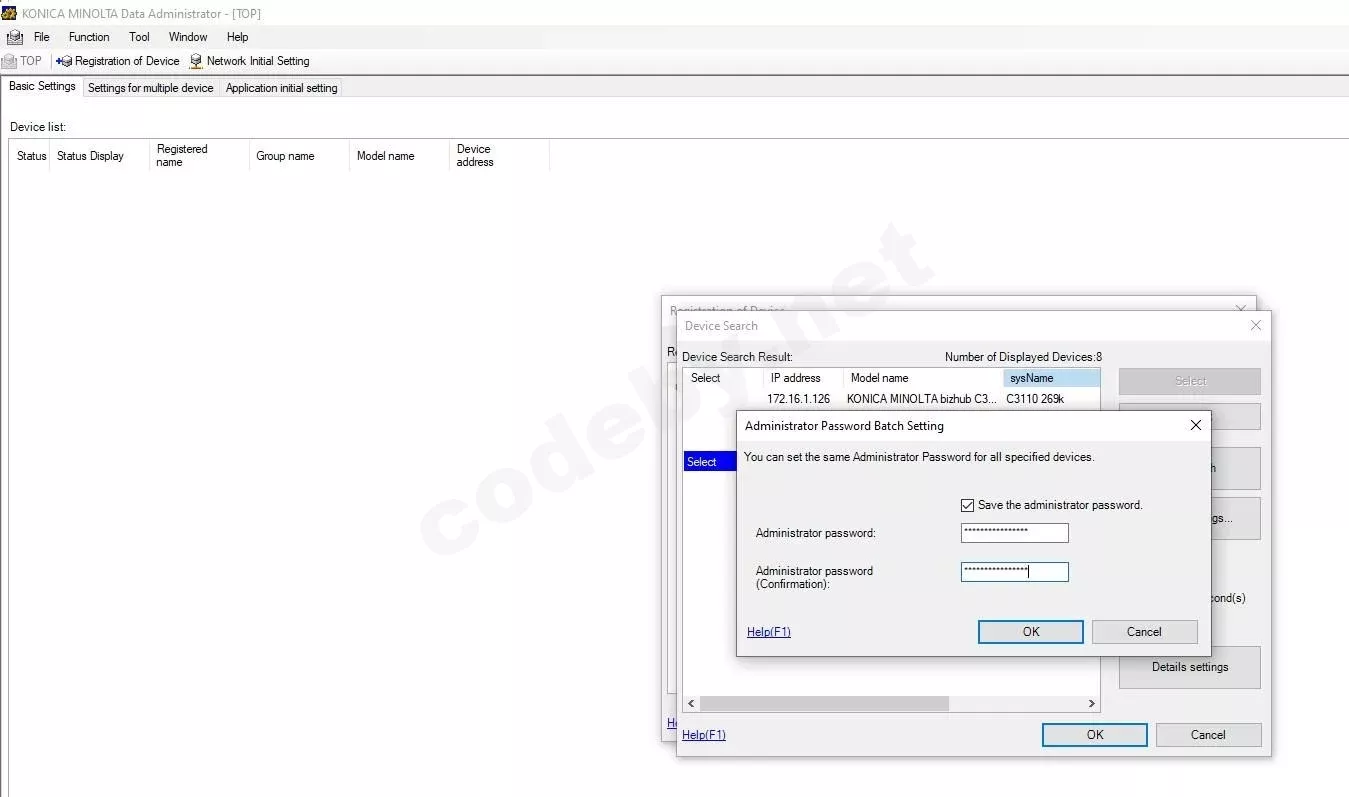Launch Network Initial Setting from the toolbar
The width and height of the screenshot is (1349, 797).
coord(250,61)
